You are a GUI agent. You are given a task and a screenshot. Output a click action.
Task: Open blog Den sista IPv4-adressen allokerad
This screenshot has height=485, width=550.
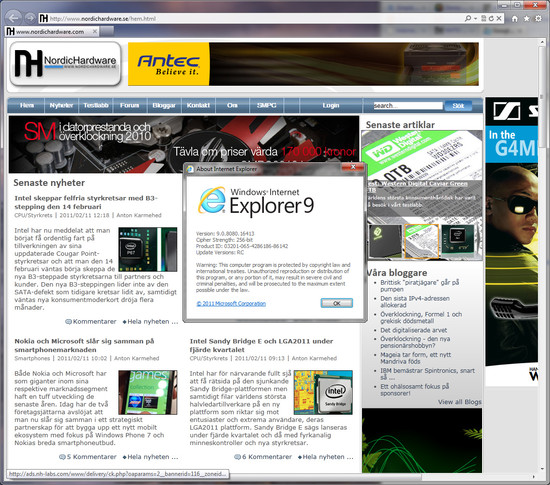pos(415,302)
